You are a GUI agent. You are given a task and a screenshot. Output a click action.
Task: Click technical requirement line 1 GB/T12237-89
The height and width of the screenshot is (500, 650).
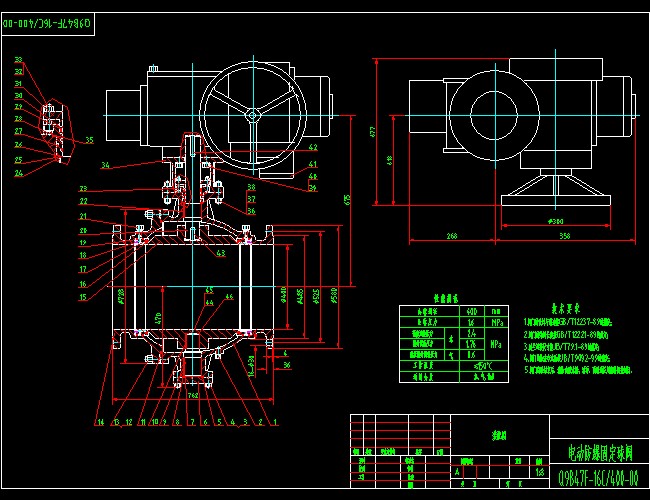click(x=568, y=322)
